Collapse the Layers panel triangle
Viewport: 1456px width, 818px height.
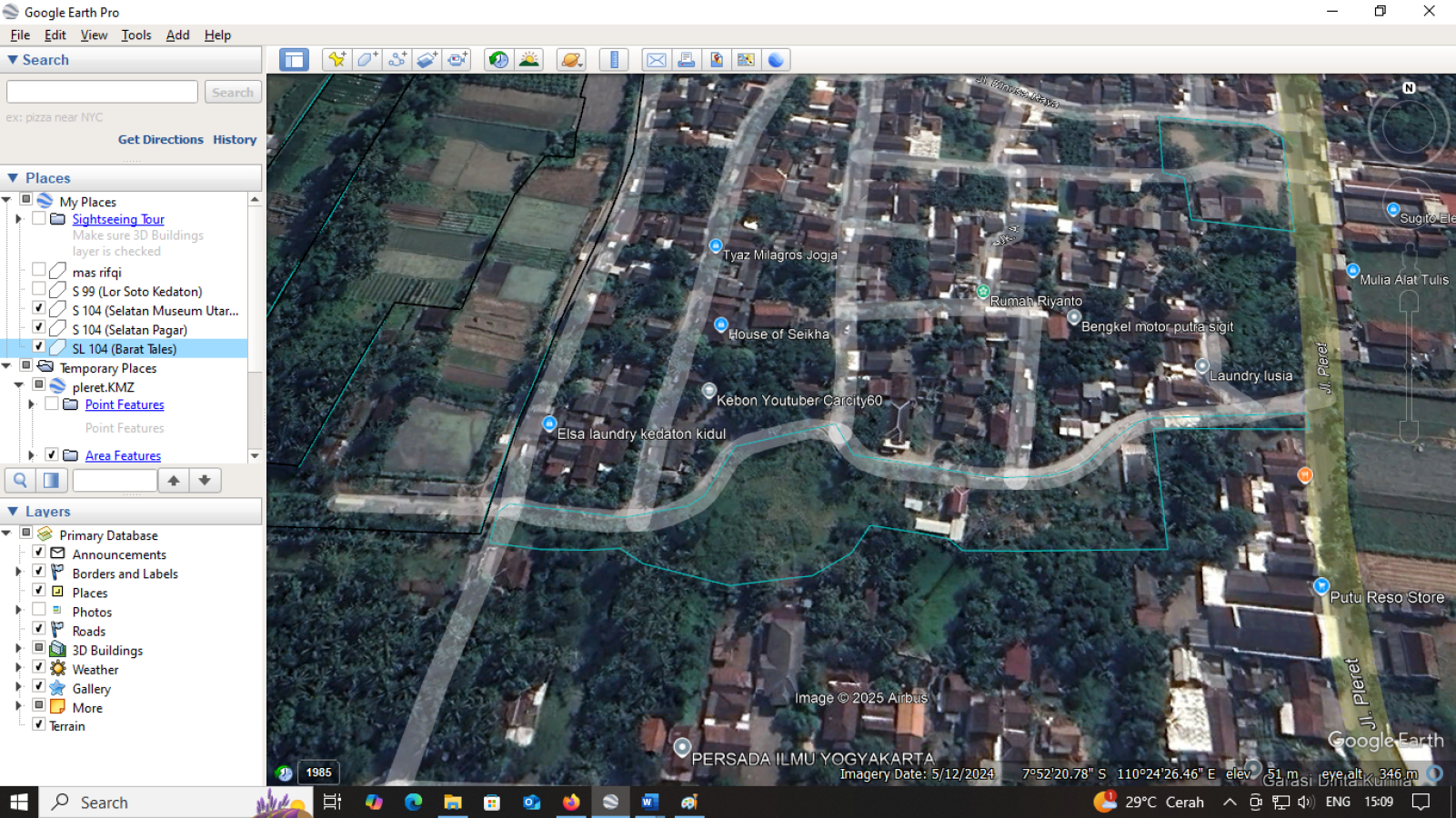13,512
